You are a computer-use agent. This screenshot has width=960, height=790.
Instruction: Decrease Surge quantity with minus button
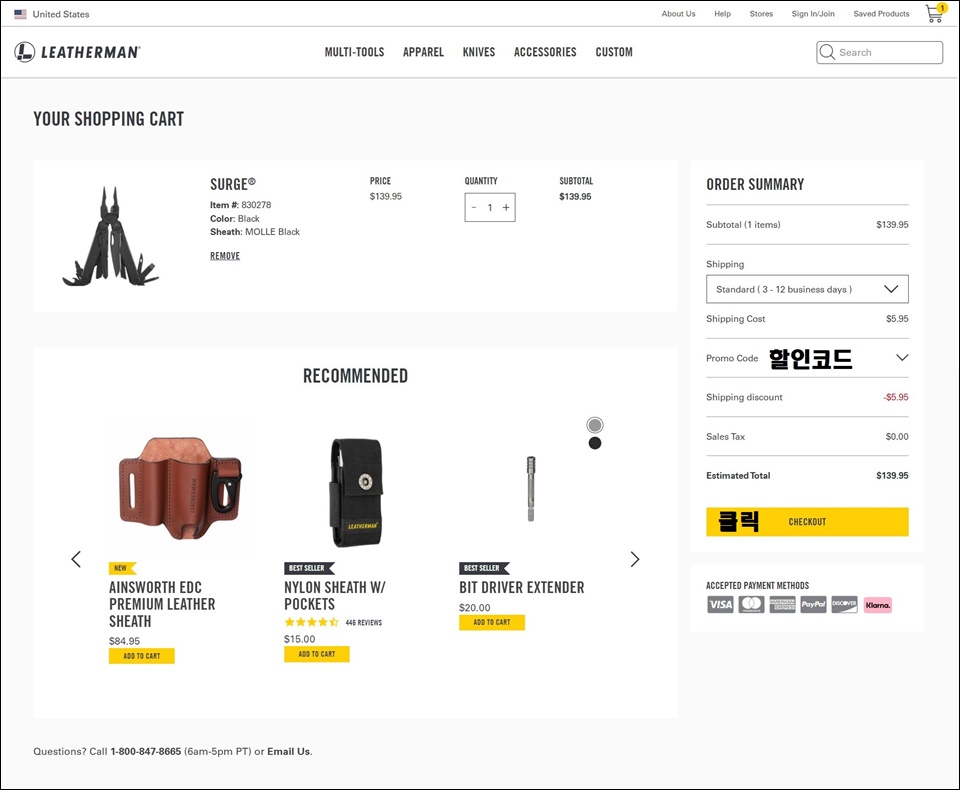474,208
